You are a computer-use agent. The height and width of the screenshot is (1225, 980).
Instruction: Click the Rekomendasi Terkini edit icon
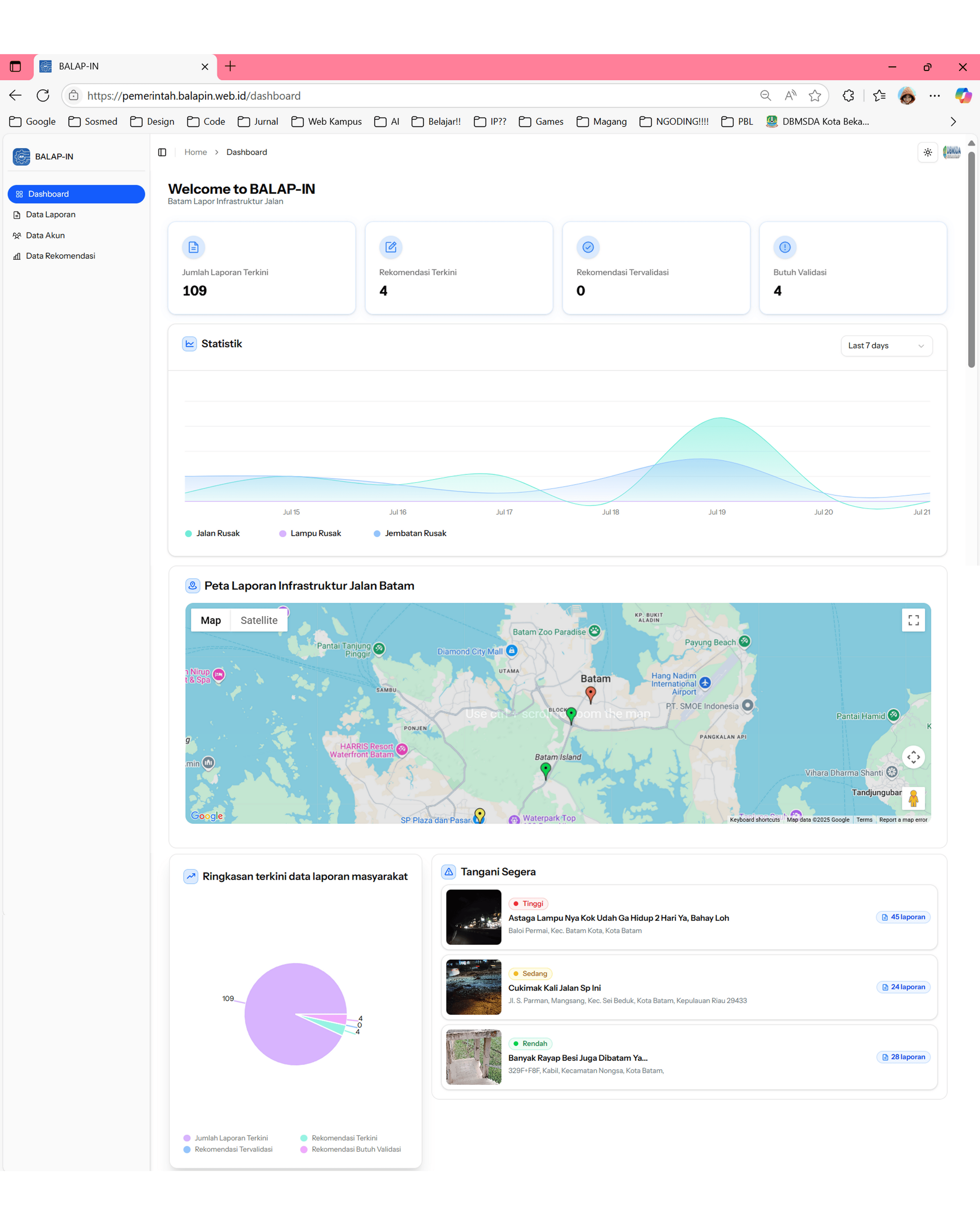point(391,247)
